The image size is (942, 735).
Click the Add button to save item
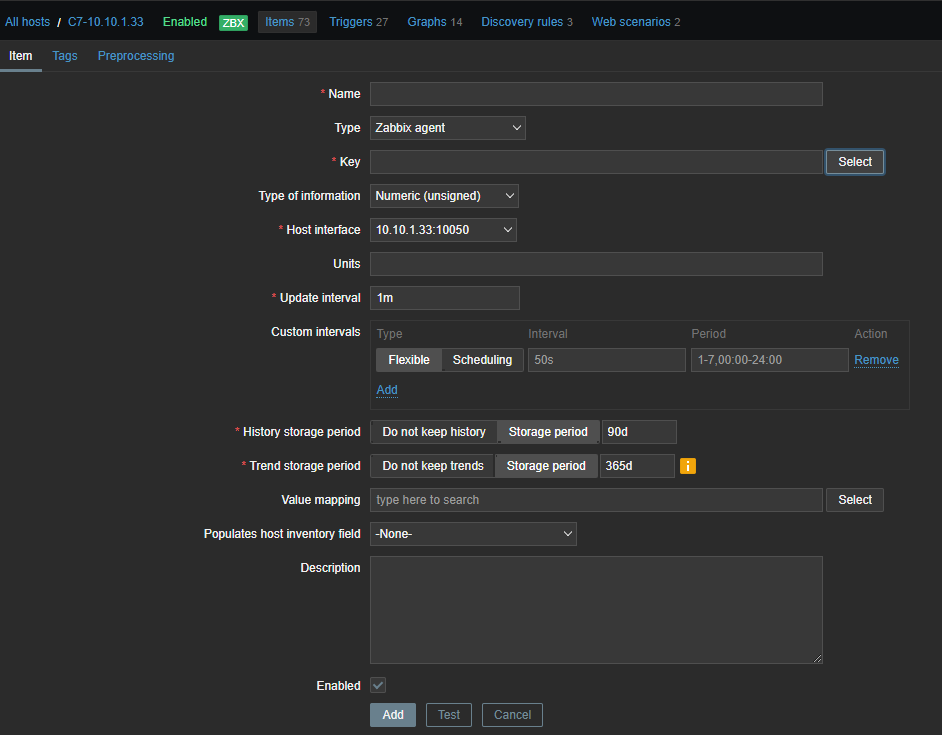tap(393, 715)
